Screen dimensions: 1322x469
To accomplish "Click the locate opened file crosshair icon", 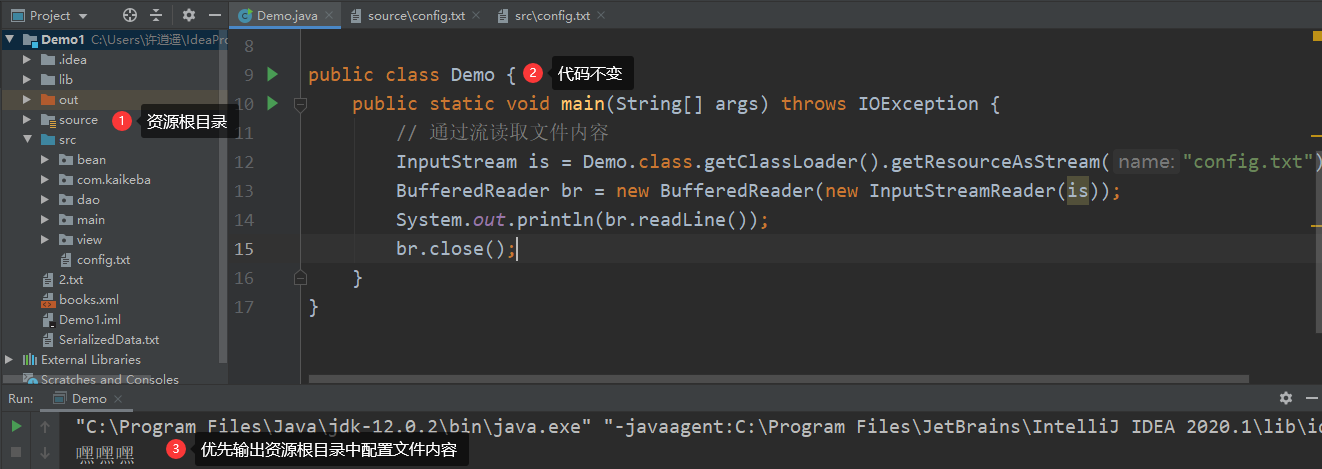I will (x=129, y=15).
